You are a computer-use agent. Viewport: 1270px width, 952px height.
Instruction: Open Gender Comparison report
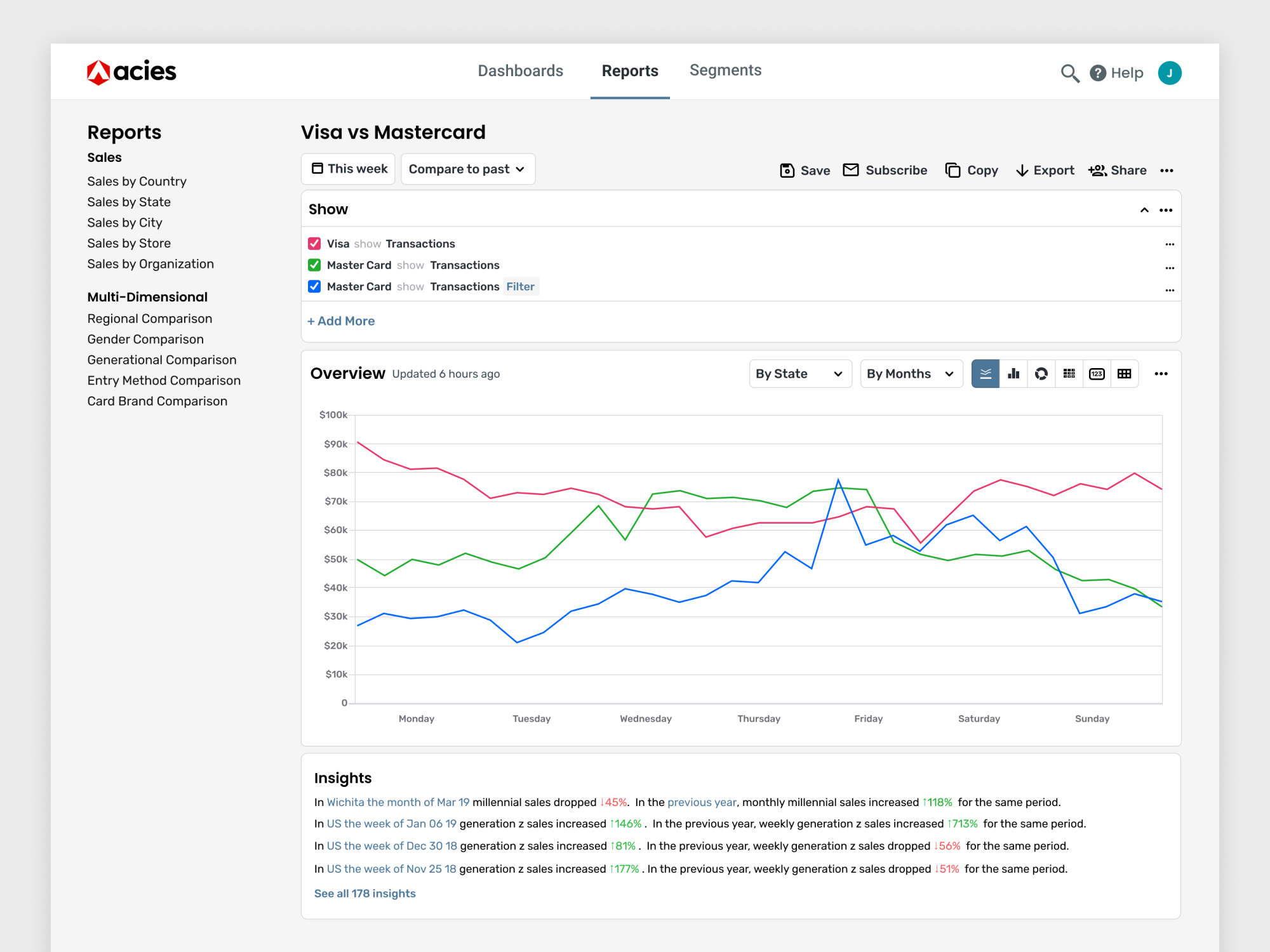(145, 340)
